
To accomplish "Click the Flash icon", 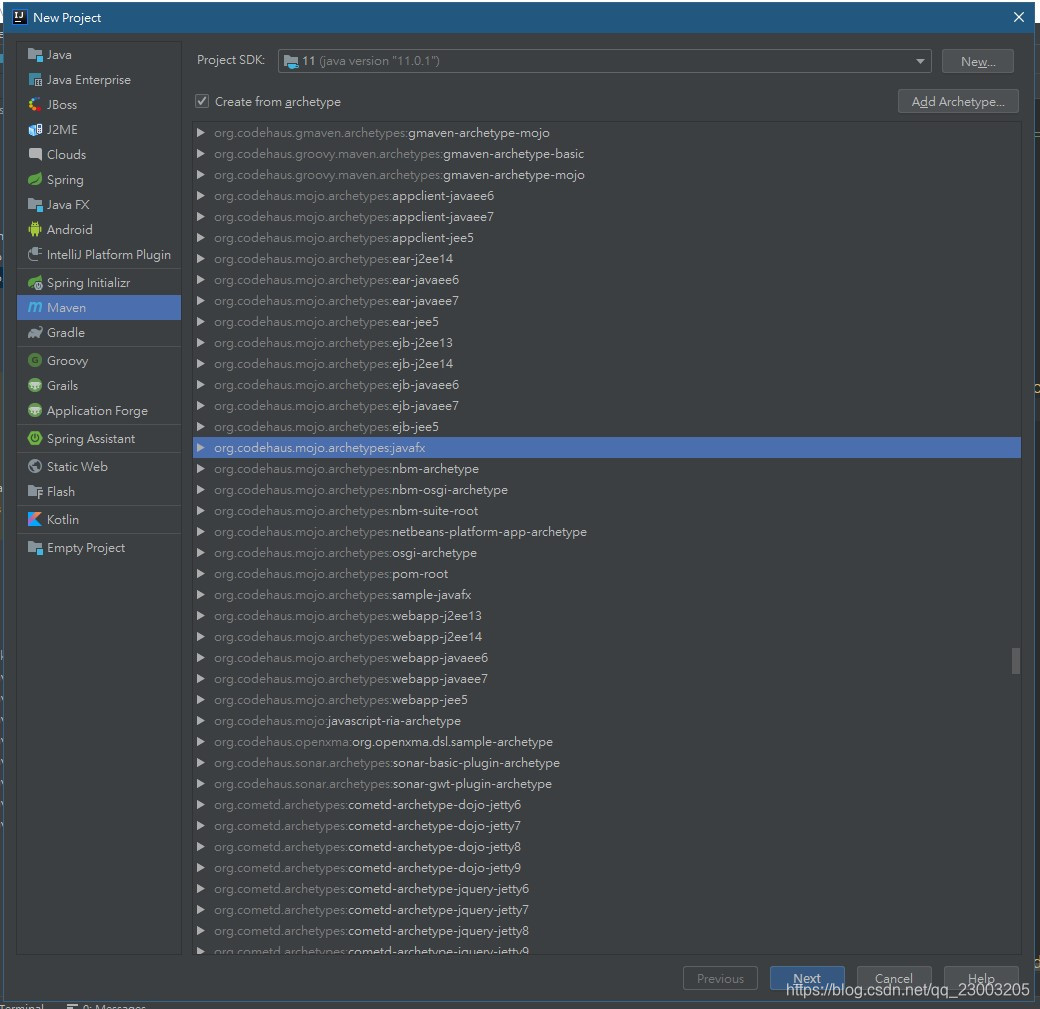I will click(35, 492).
